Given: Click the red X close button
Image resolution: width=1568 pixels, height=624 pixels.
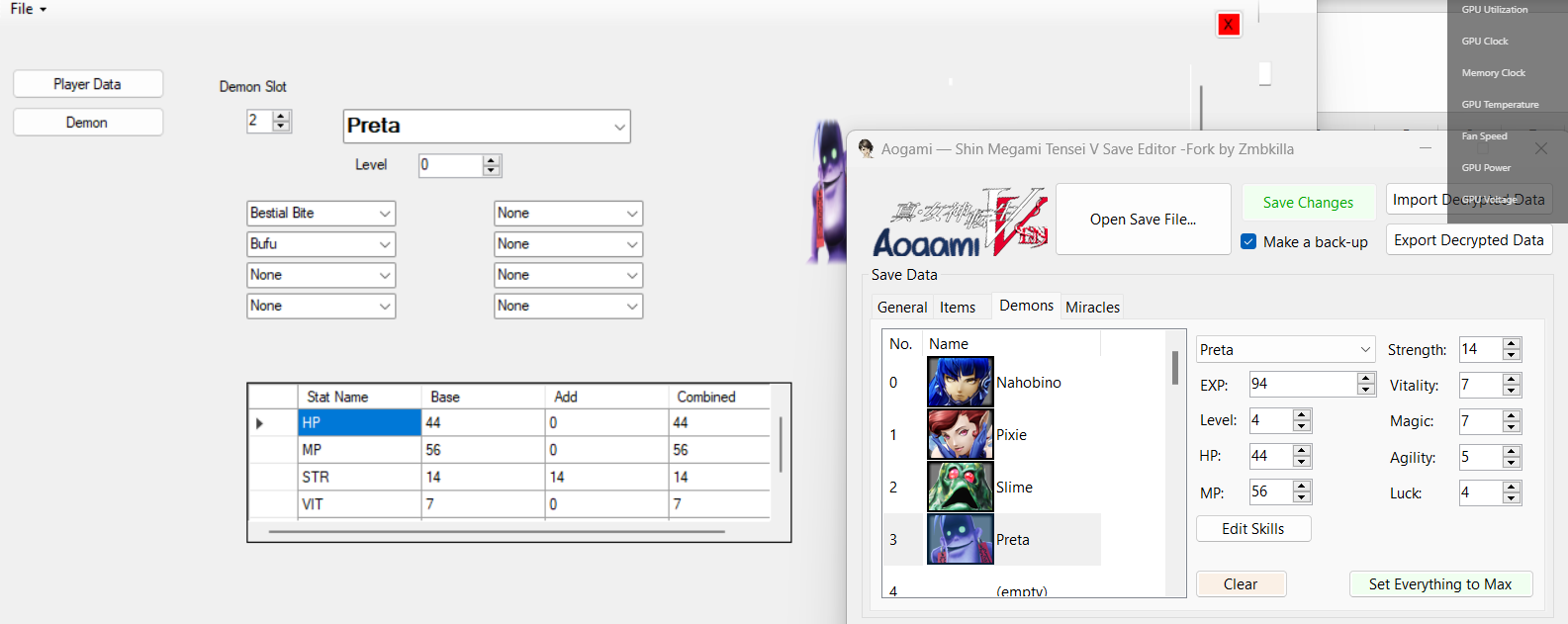Looking at the screenshot, I should [1228, 25].
